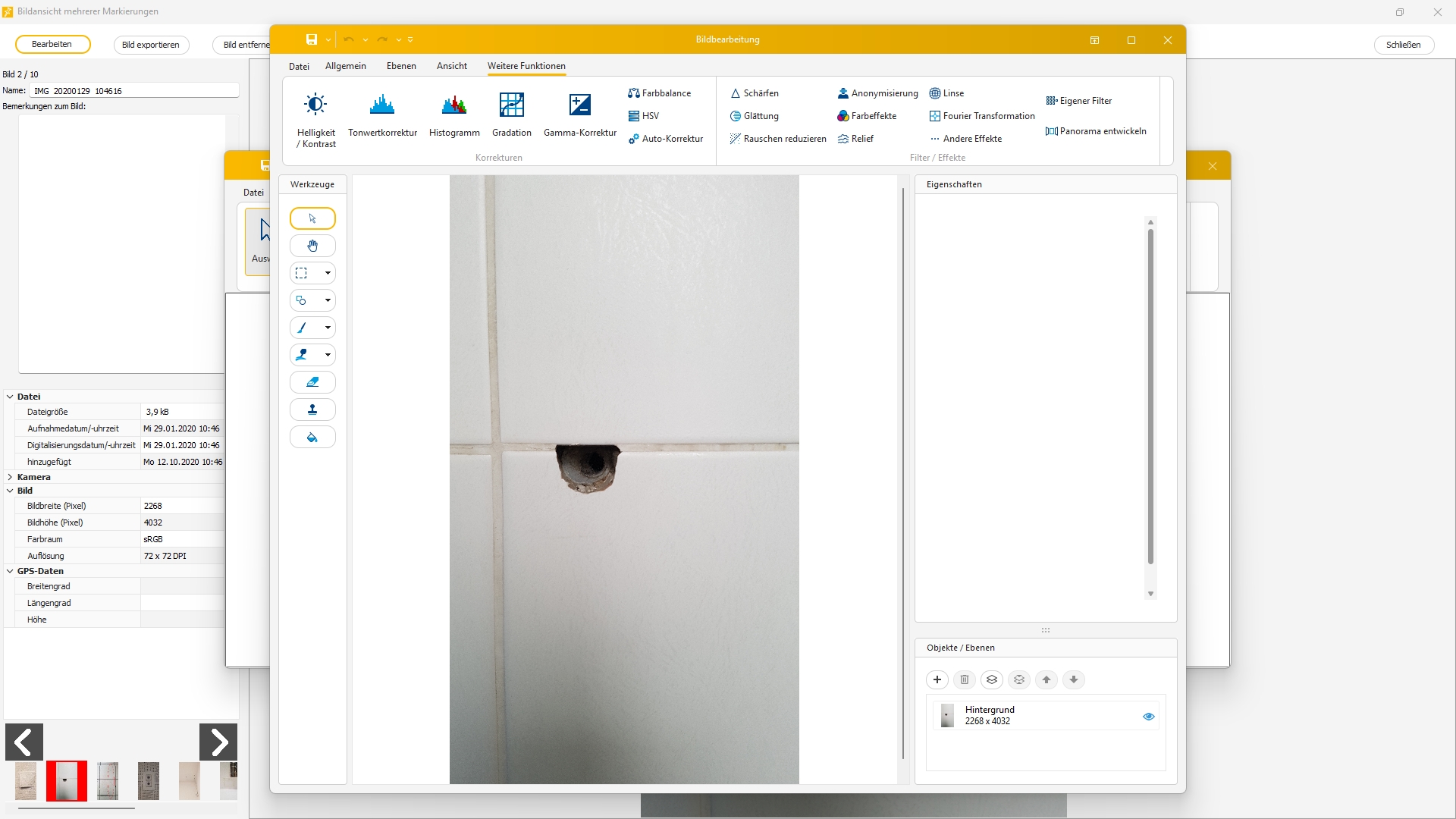Image resolution: width=1456 pixels, height=819 pixels.
Task: Switch to the Ebenen ribbon tab
Action: point(401,66)
